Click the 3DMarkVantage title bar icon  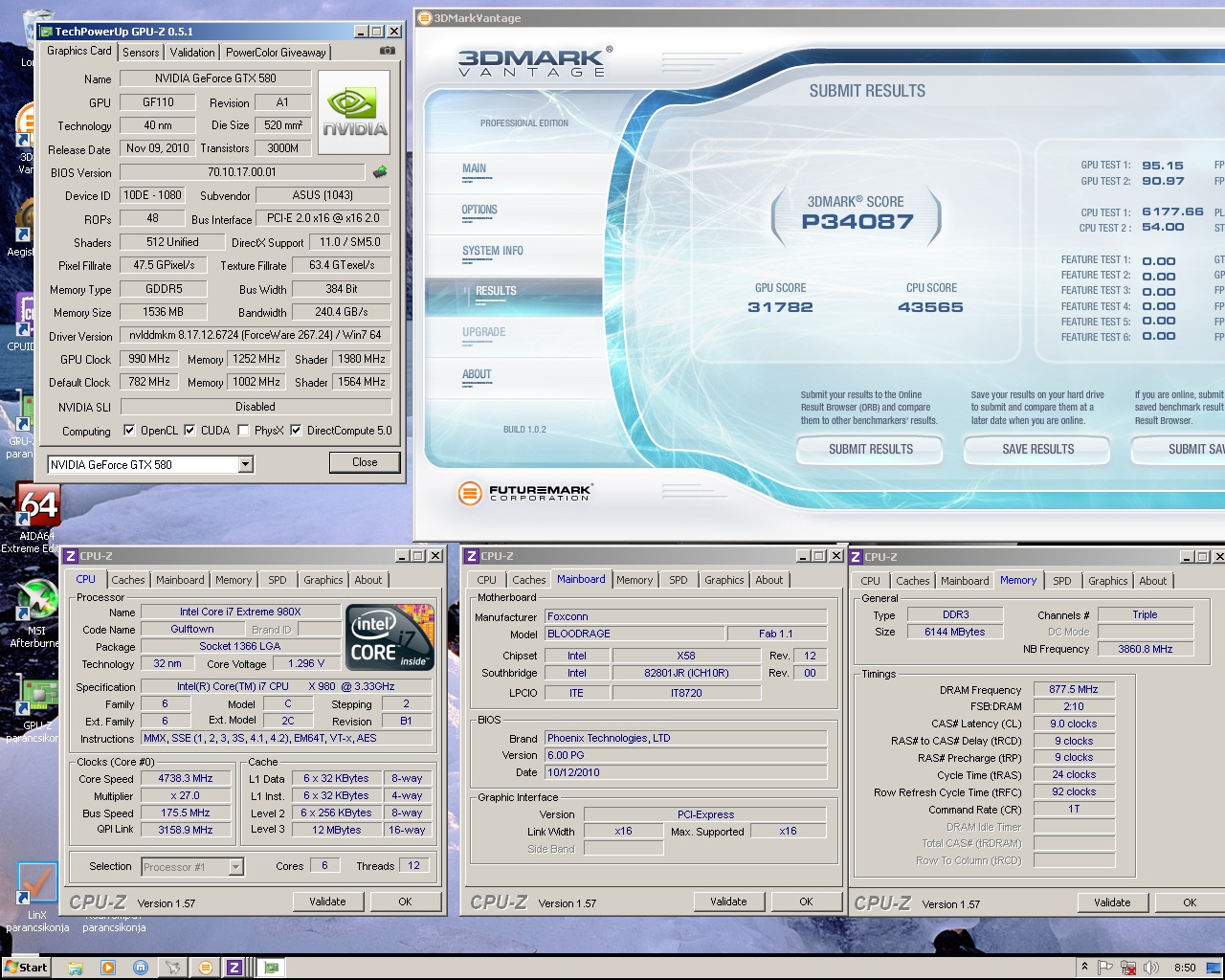[x=426, y=17]
